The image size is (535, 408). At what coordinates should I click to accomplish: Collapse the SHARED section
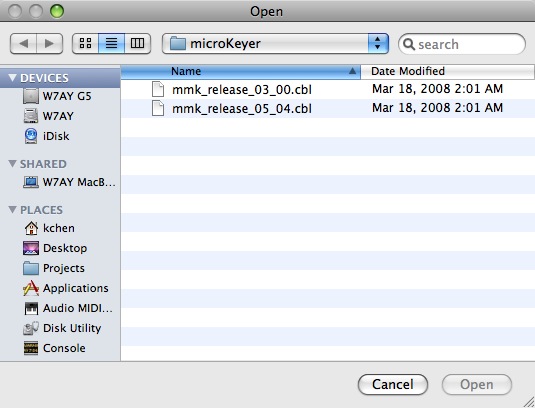tap(12, 164)
